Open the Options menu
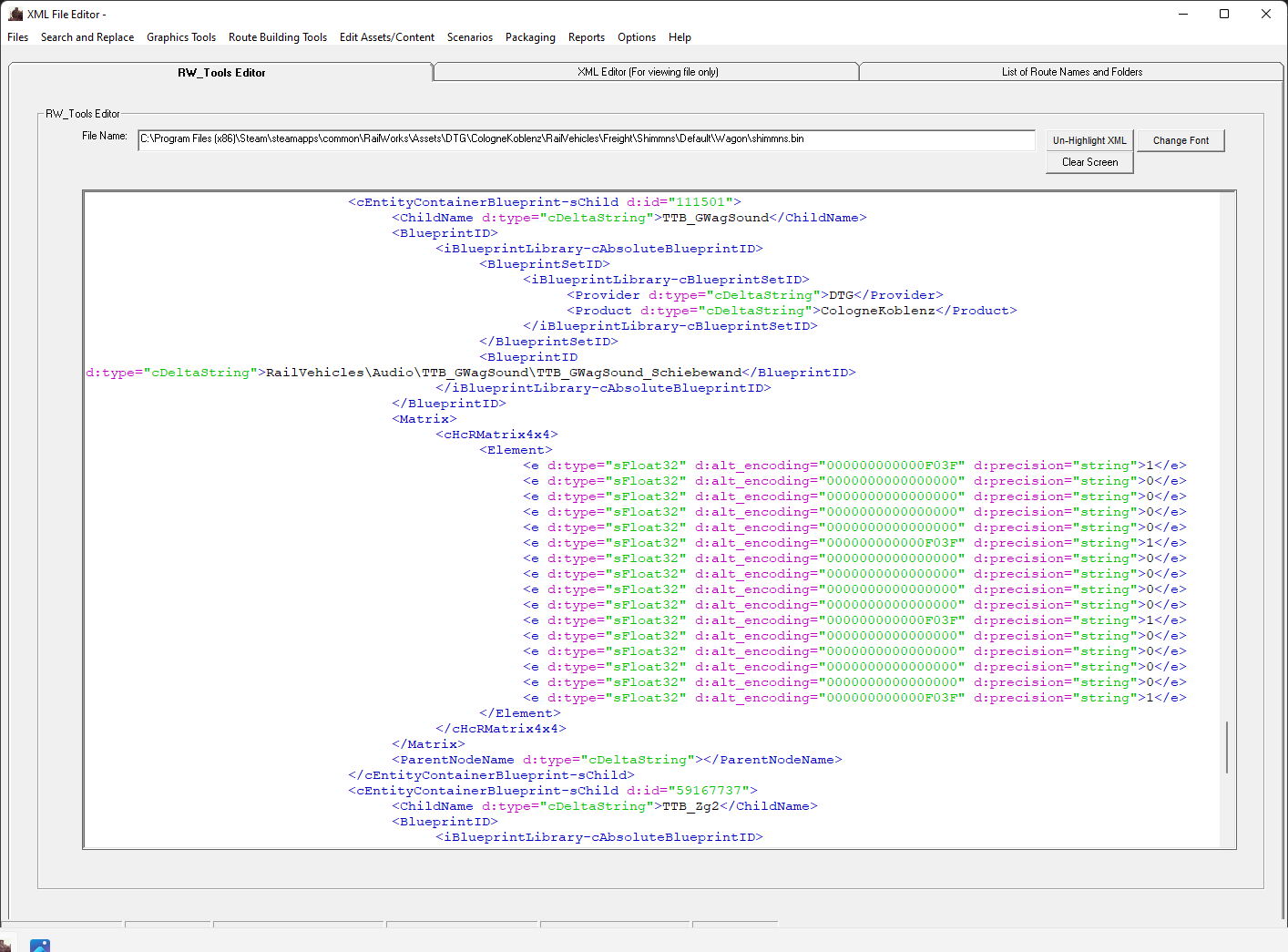1288x952 pixels. (637, 37)
